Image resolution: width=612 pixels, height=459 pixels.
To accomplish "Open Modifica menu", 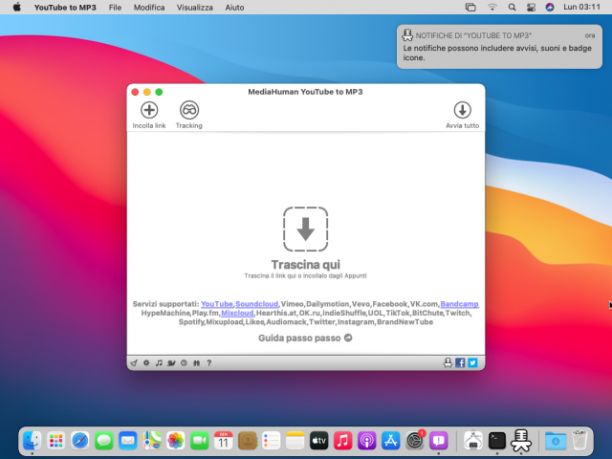I will pyautogui.click(x=149, y=7).
